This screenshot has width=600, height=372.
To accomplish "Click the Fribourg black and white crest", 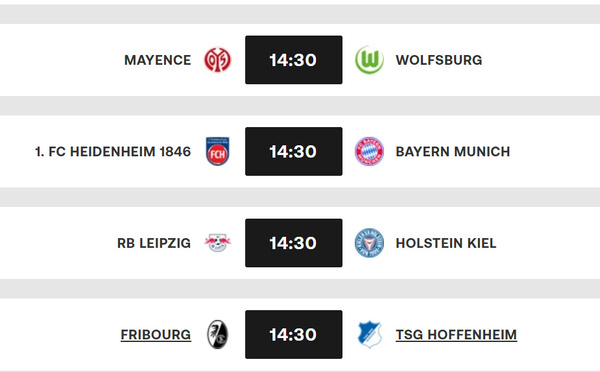I will (217, 334).
